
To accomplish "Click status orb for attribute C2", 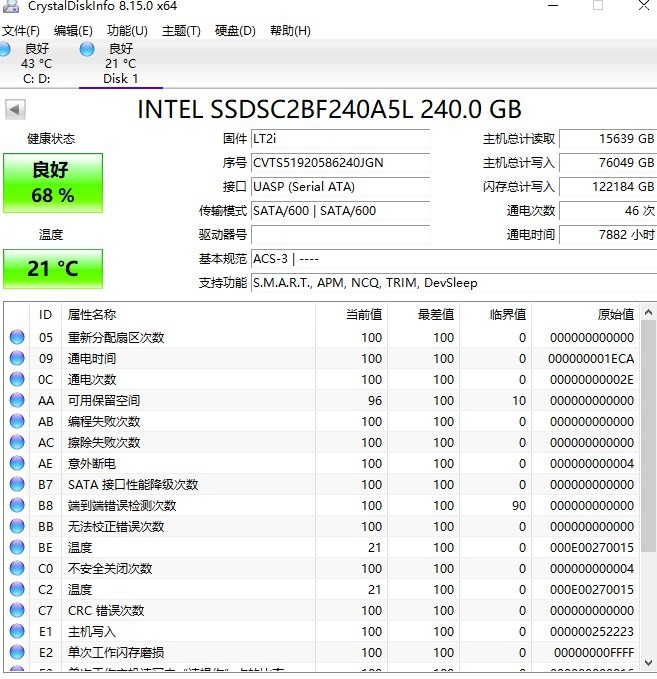I will click(17, 589).
